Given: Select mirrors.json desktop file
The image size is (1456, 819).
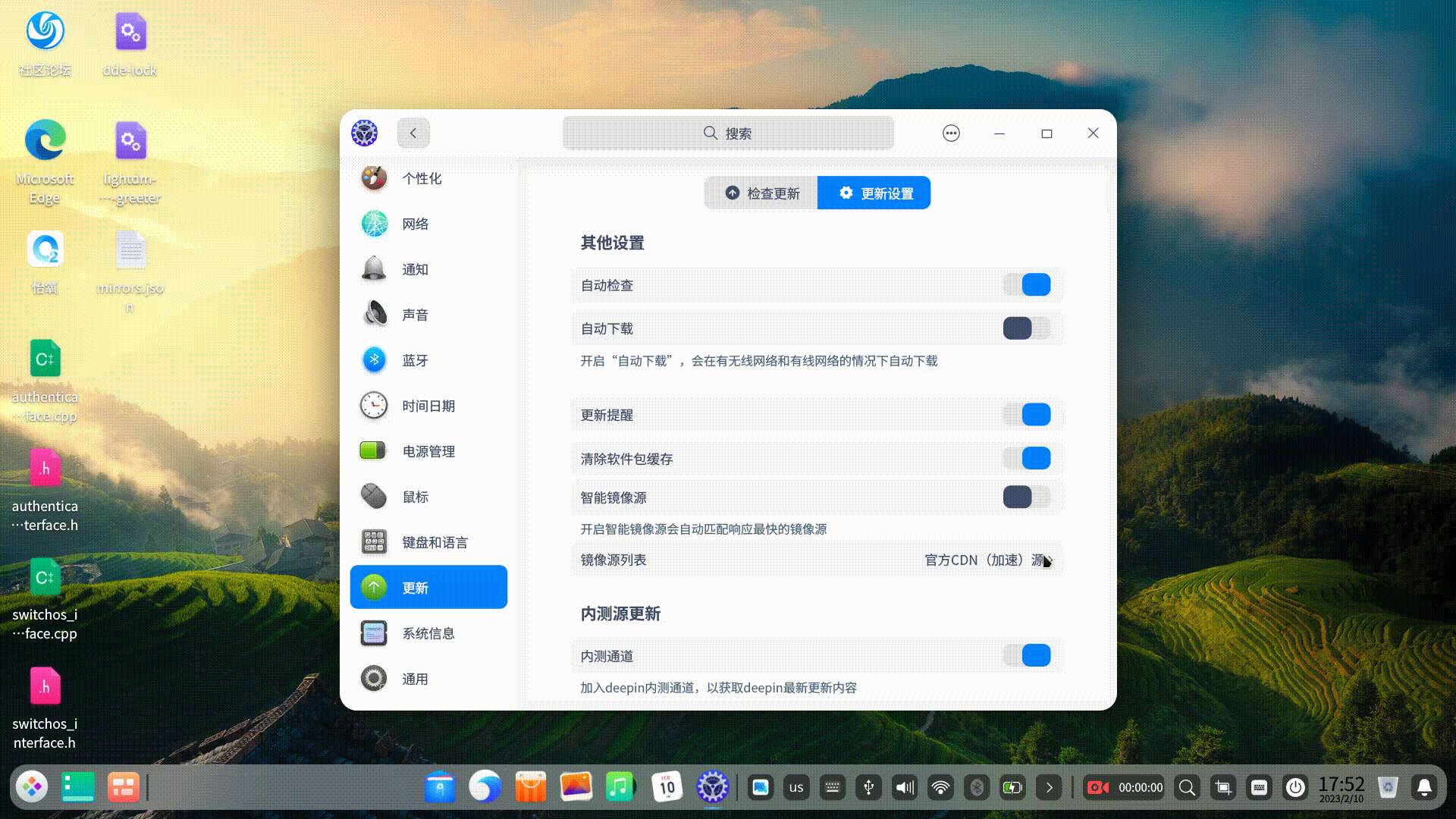Looking at the screenshot, I should 130,271.
